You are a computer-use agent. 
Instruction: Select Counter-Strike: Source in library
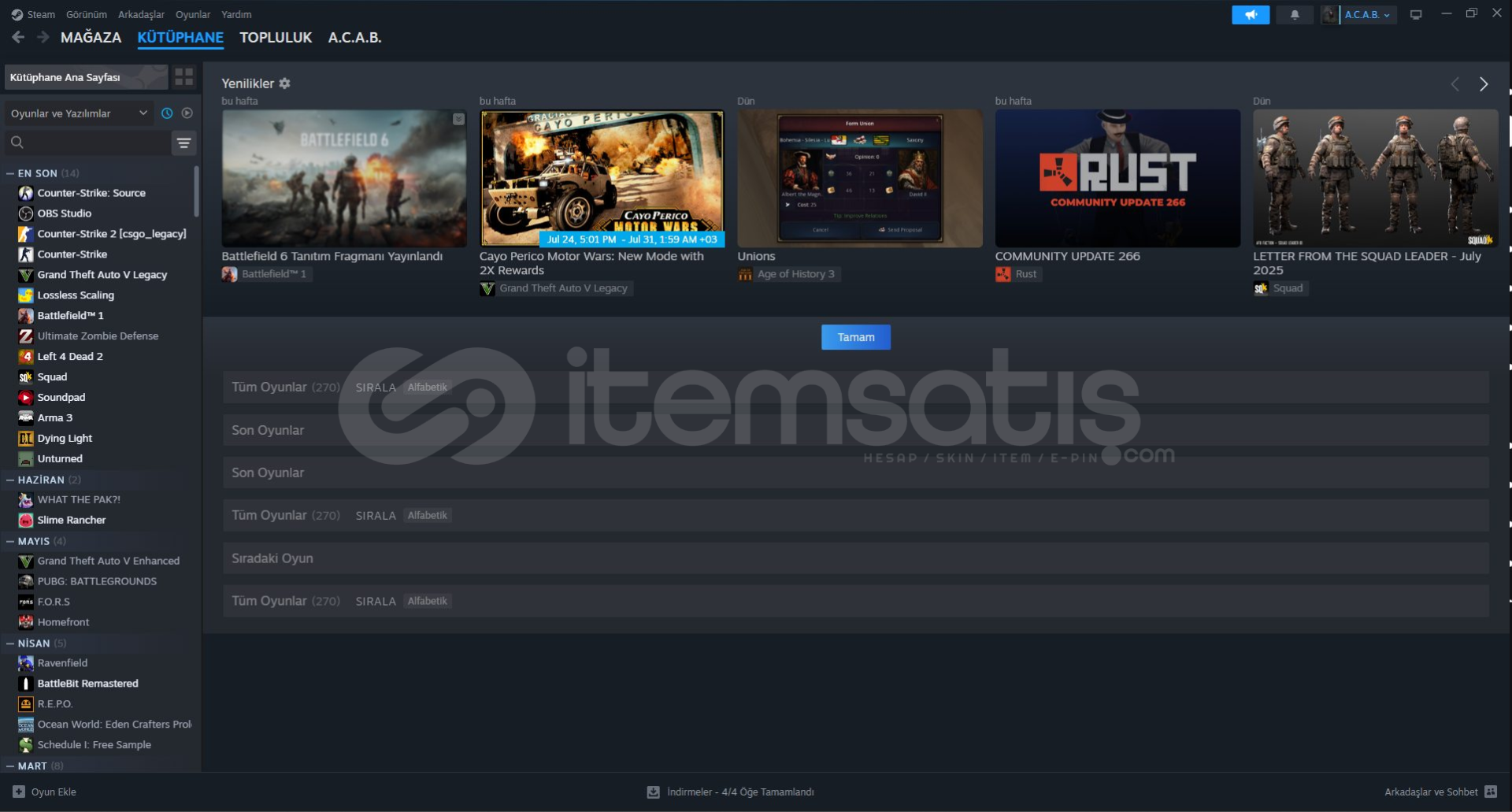click(x=91, y=193)
